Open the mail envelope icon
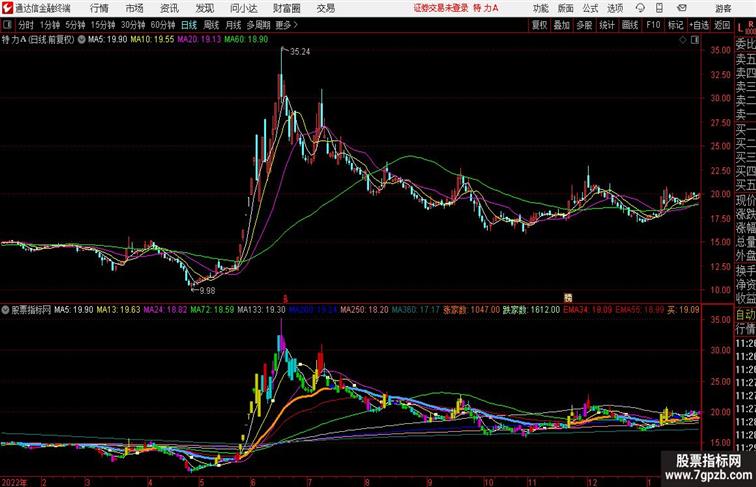Screen dimensions: 756x487 click(682, 8)
